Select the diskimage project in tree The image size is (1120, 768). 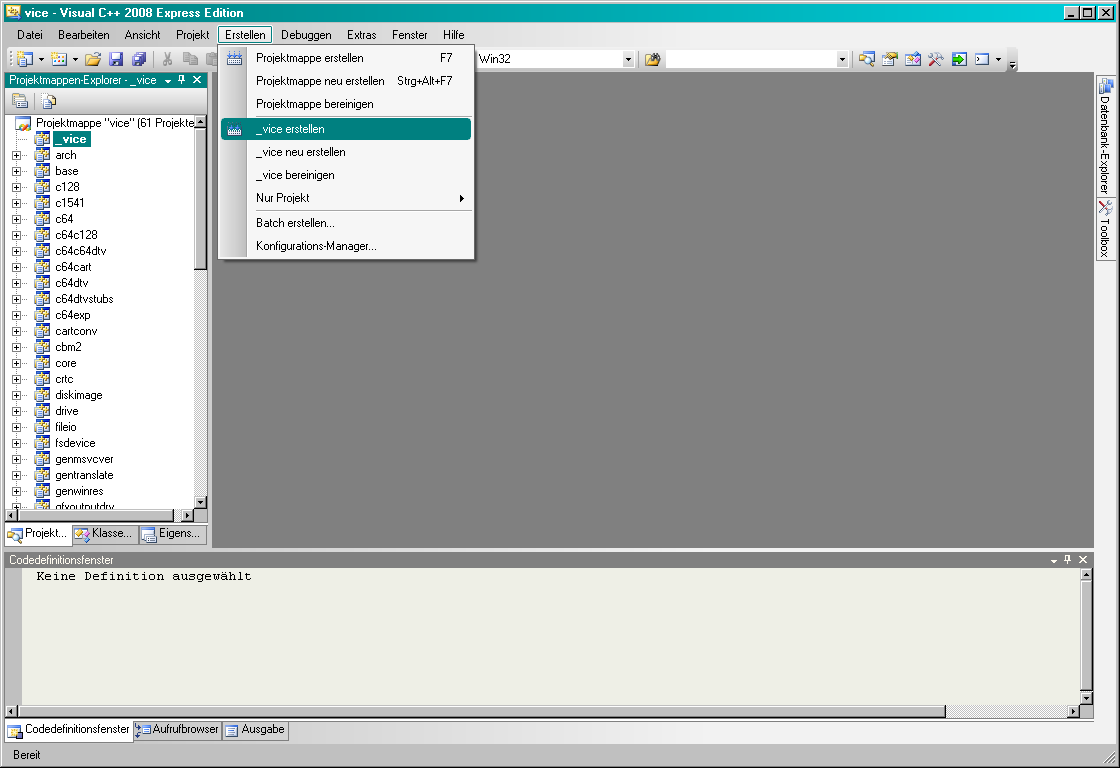[79, 395]
